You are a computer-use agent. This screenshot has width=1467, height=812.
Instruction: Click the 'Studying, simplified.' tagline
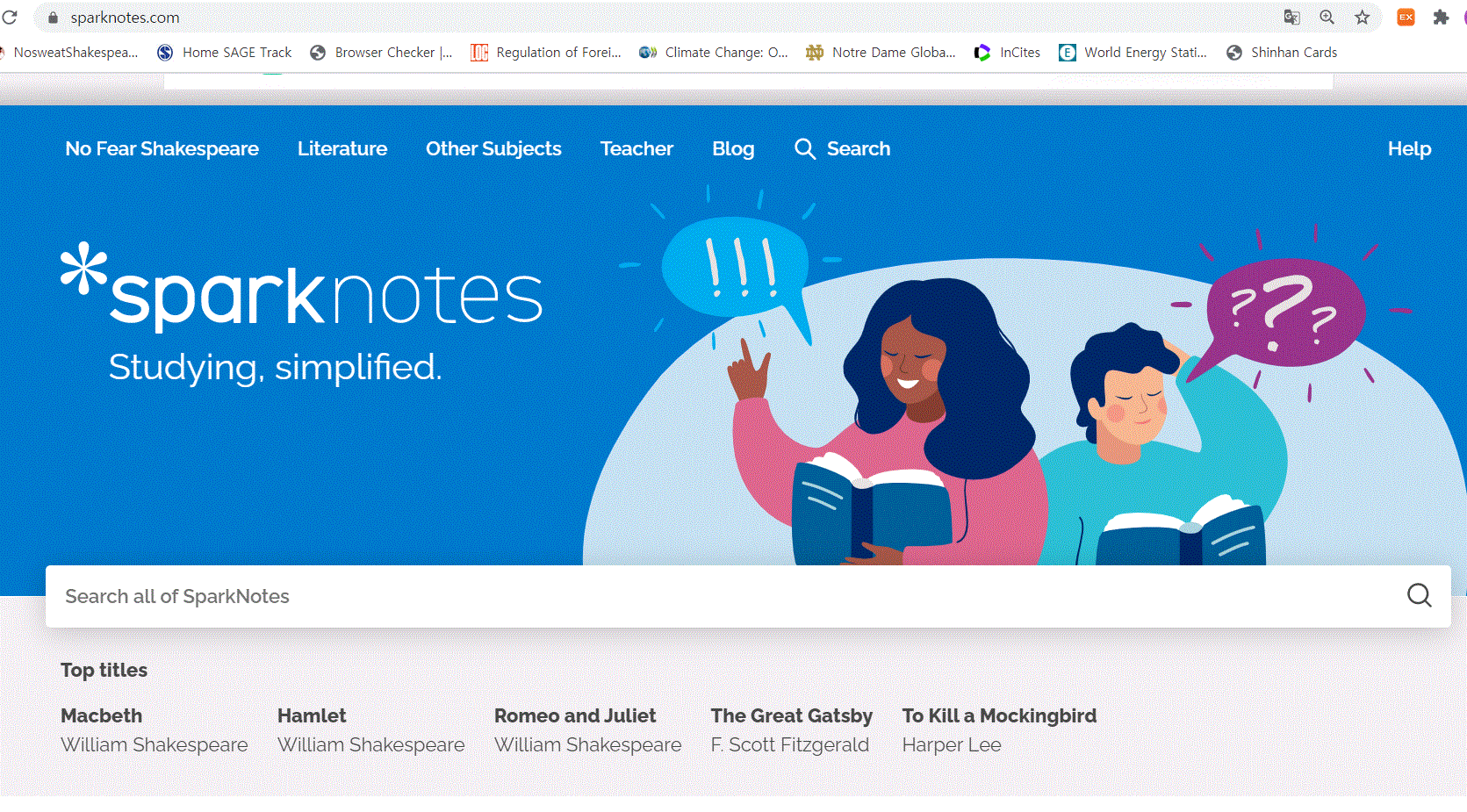click(275, 367)
